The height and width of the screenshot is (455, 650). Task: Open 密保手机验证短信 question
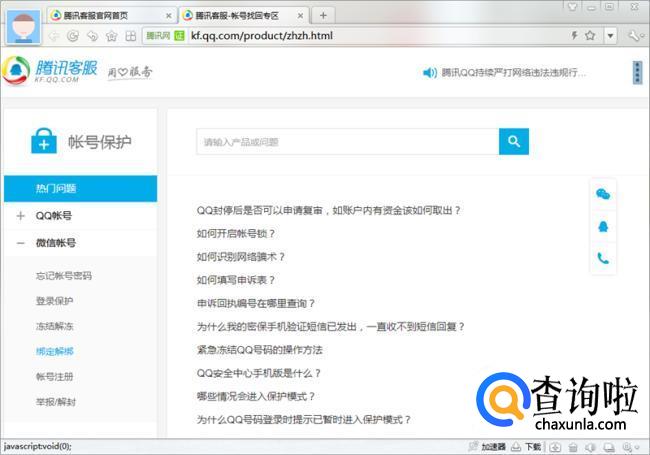330,327
